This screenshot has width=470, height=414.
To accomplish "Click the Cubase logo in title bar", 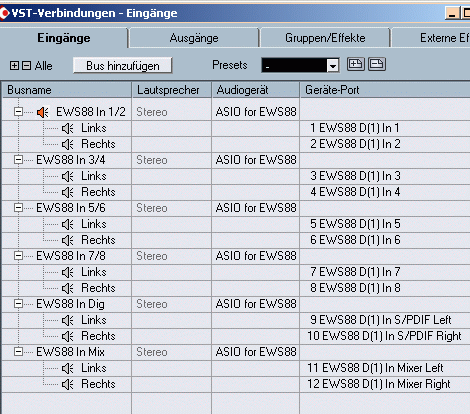I will (4, 13).
